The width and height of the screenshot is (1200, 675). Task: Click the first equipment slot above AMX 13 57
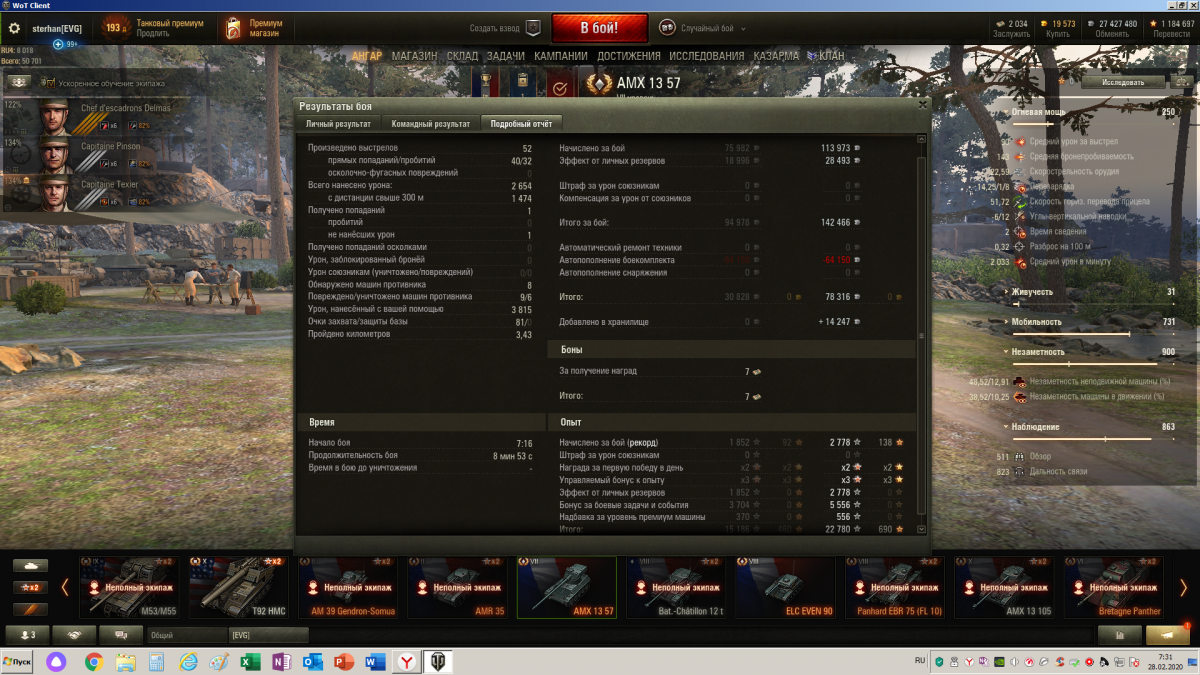(487, 82)
